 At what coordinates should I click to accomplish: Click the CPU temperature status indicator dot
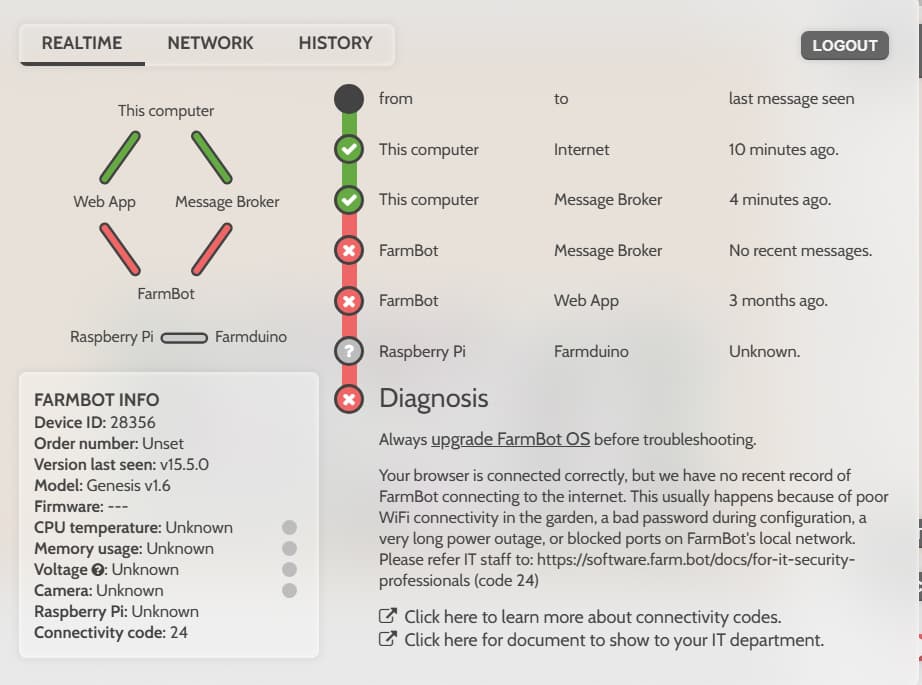[x=290, y=528]
